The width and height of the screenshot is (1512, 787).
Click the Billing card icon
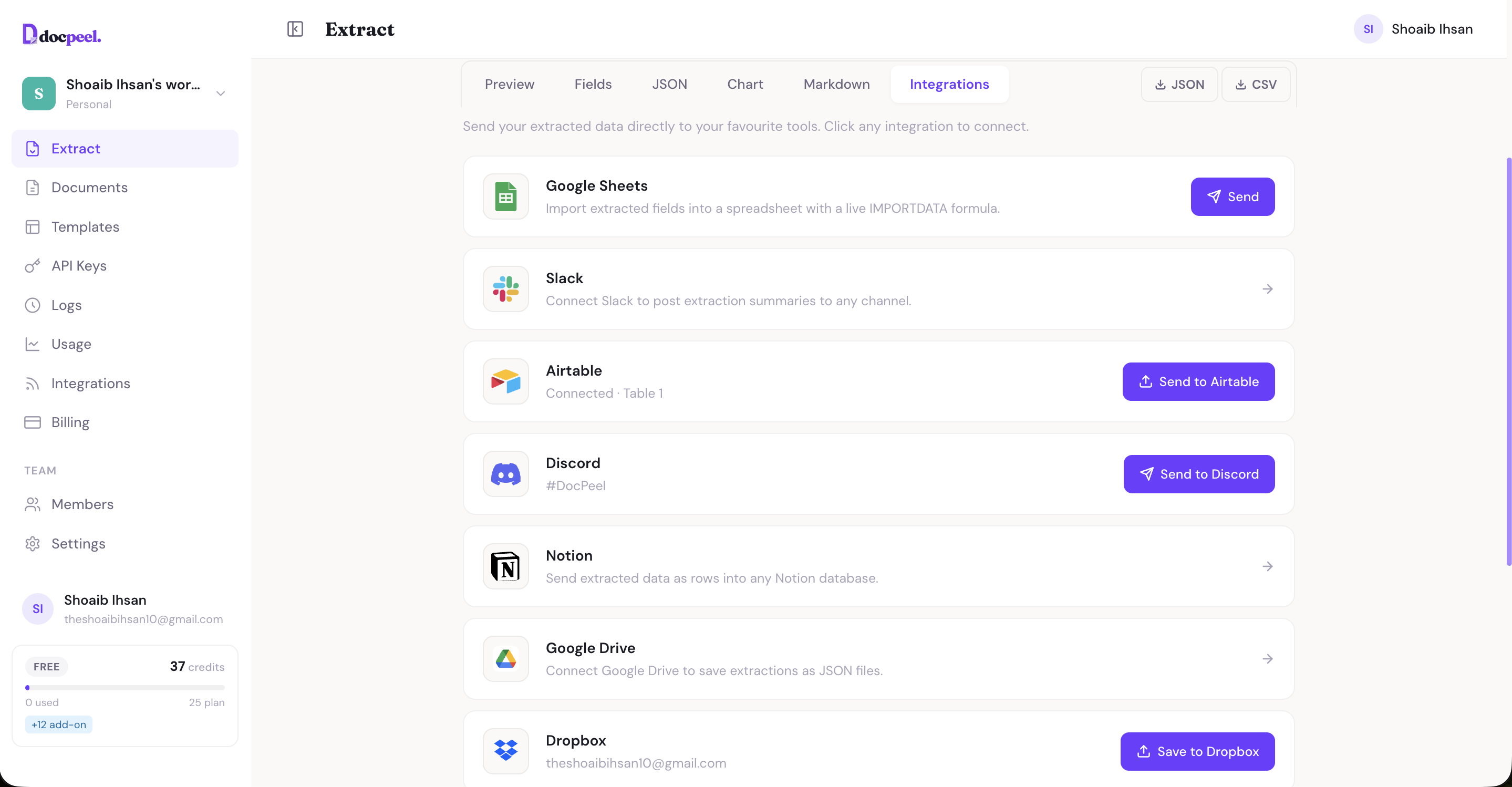33,422
